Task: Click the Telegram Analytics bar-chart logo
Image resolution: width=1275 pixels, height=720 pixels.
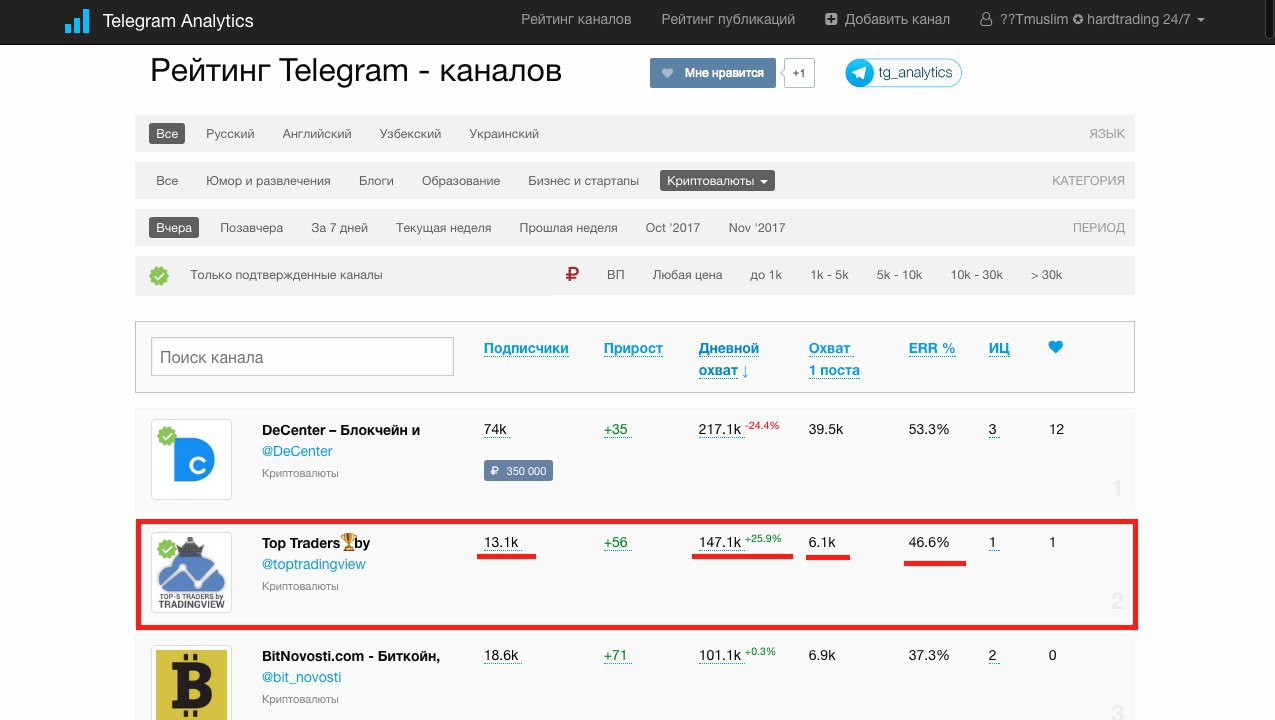Action: (77, 21)
